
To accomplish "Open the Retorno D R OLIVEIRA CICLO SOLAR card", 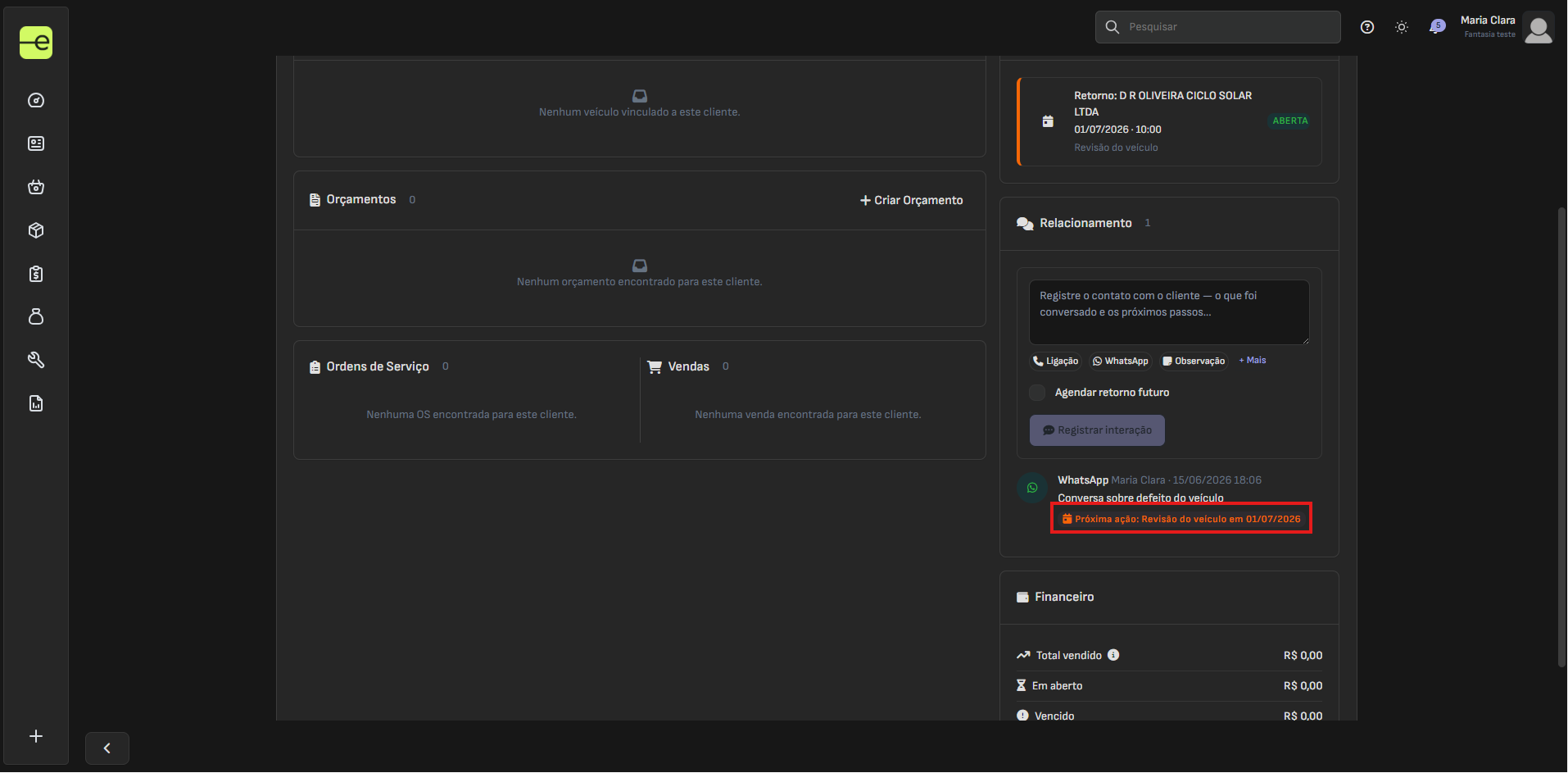I will pos(1169,121).
